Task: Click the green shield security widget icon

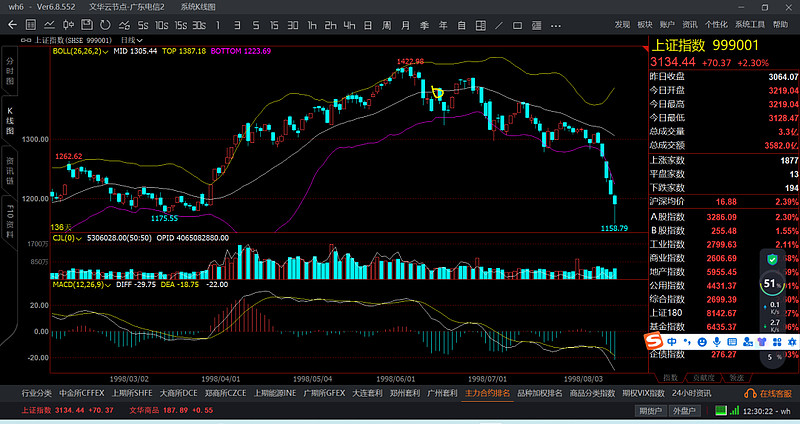Action: tap(772, 260)
